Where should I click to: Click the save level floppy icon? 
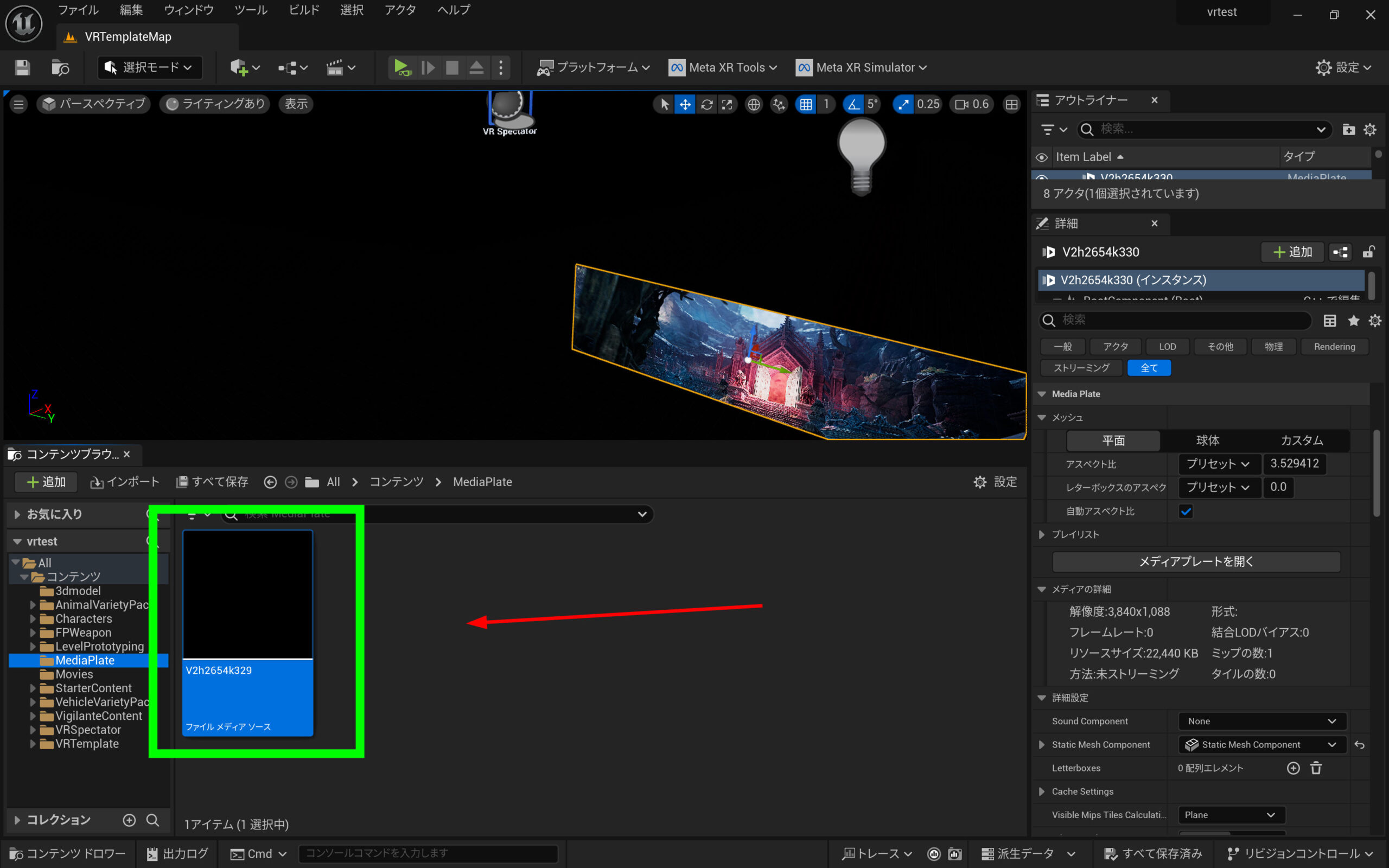click(22, 68)
